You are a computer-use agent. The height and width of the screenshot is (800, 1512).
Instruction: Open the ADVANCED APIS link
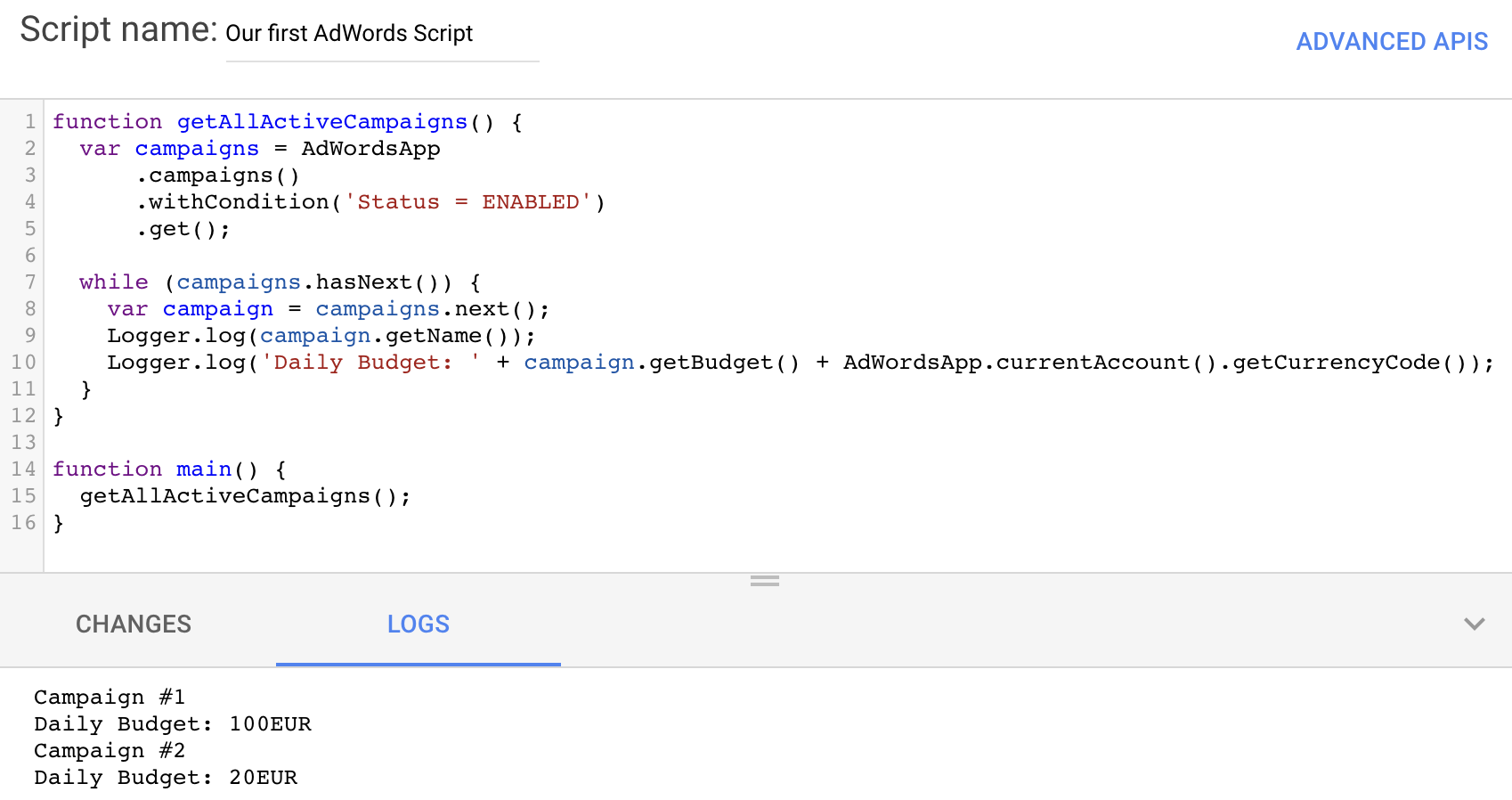(1391, 42)
